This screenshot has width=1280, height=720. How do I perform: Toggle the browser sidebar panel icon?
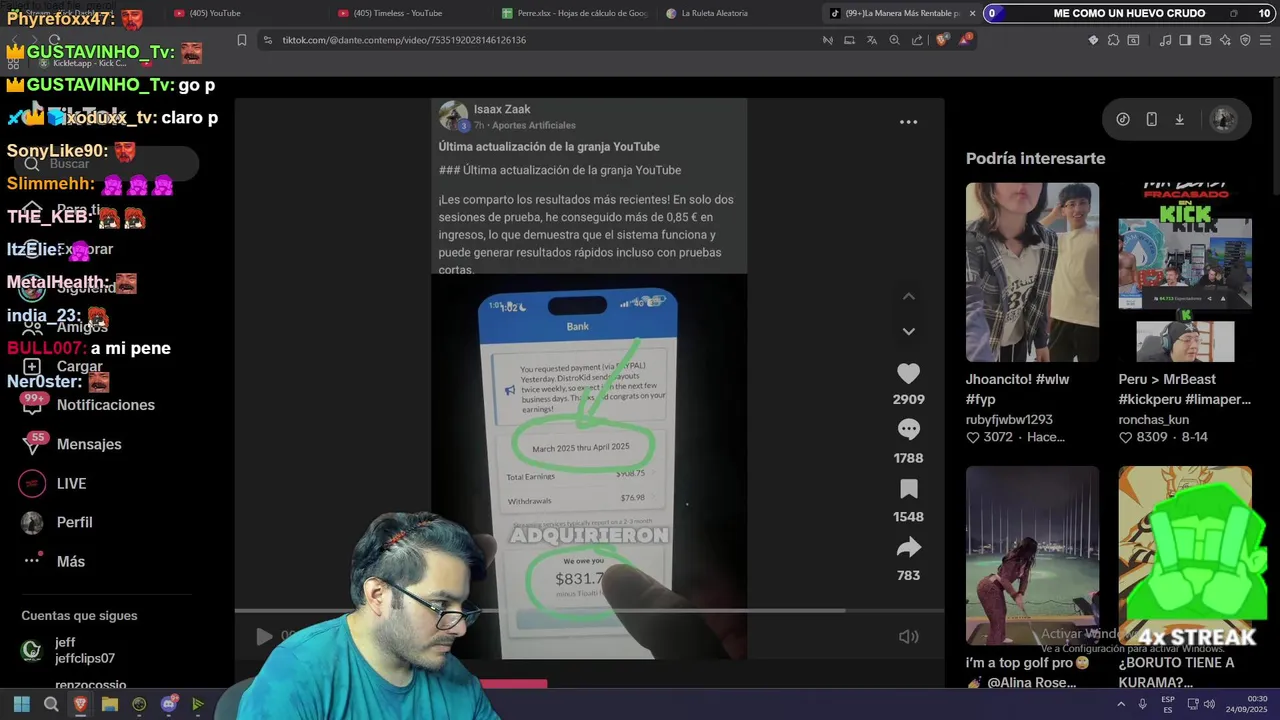[1185, 40]
